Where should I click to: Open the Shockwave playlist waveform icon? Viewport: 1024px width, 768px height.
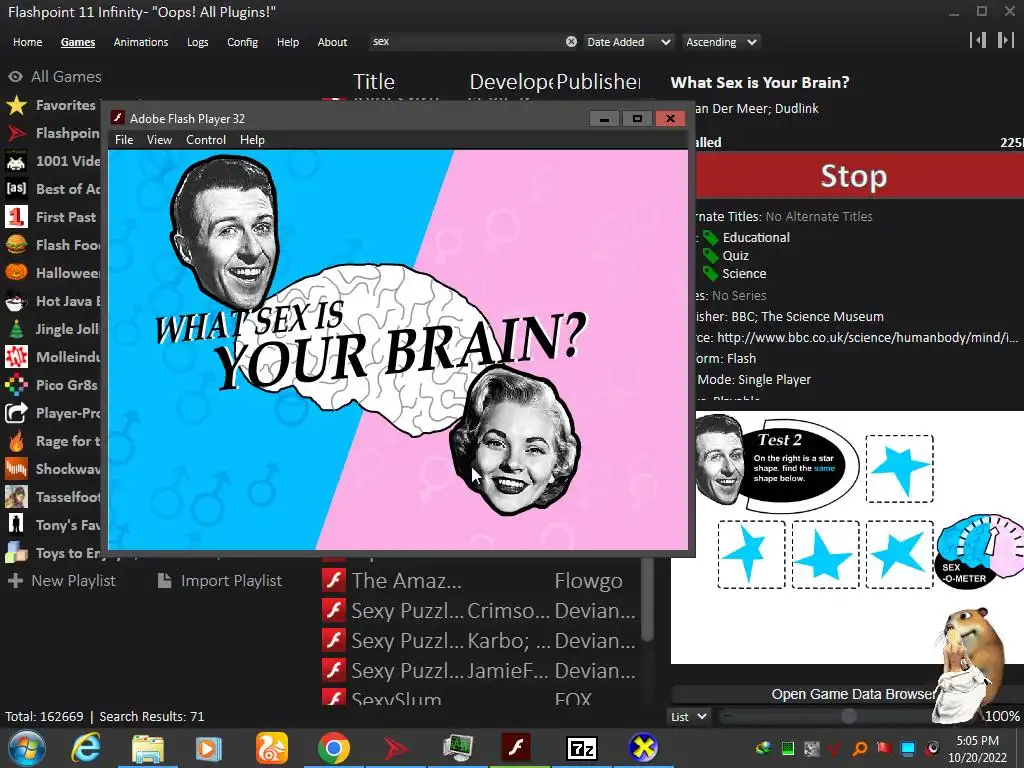click(16, 469)
